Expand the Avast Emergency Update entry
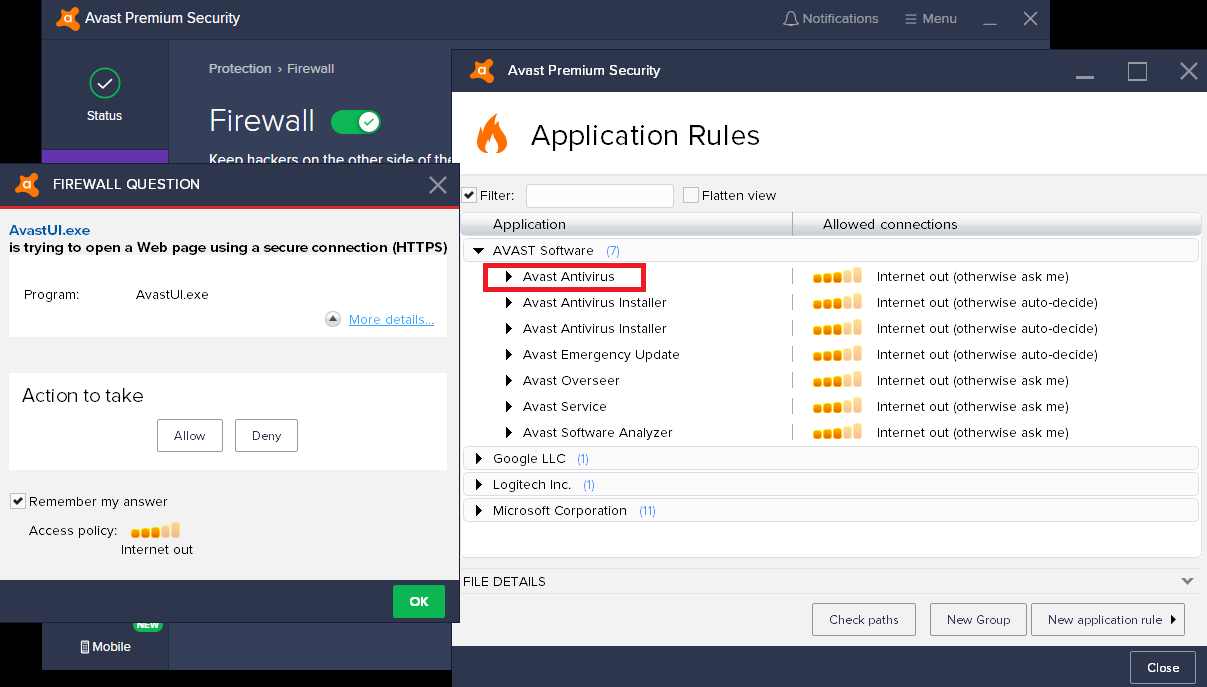 509,355
